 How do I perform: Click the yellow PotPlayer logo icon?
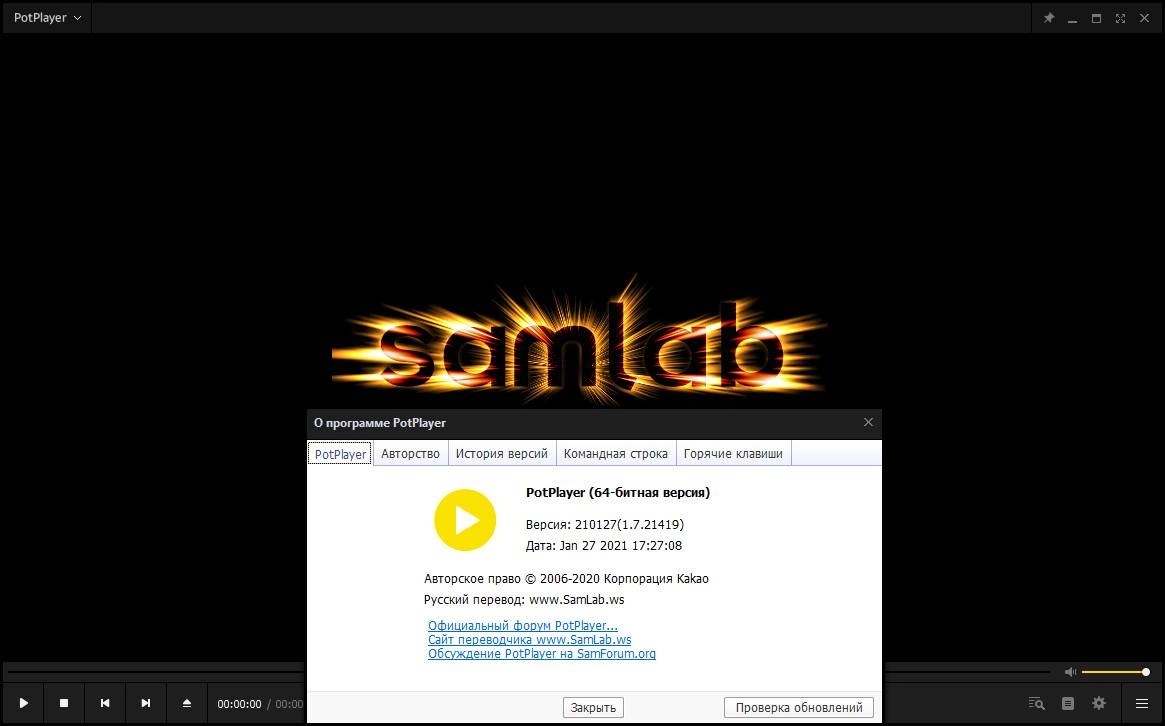[465, 519]
